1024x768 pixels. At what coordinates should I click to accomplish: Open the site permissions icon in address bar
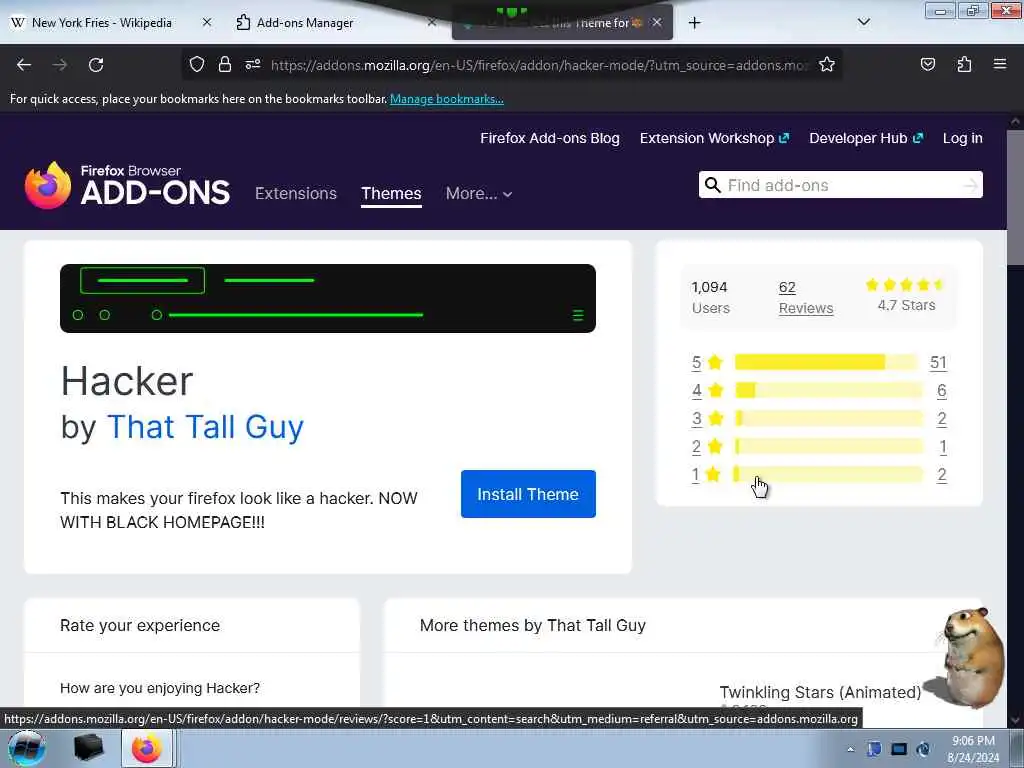[x=253, y=64]
